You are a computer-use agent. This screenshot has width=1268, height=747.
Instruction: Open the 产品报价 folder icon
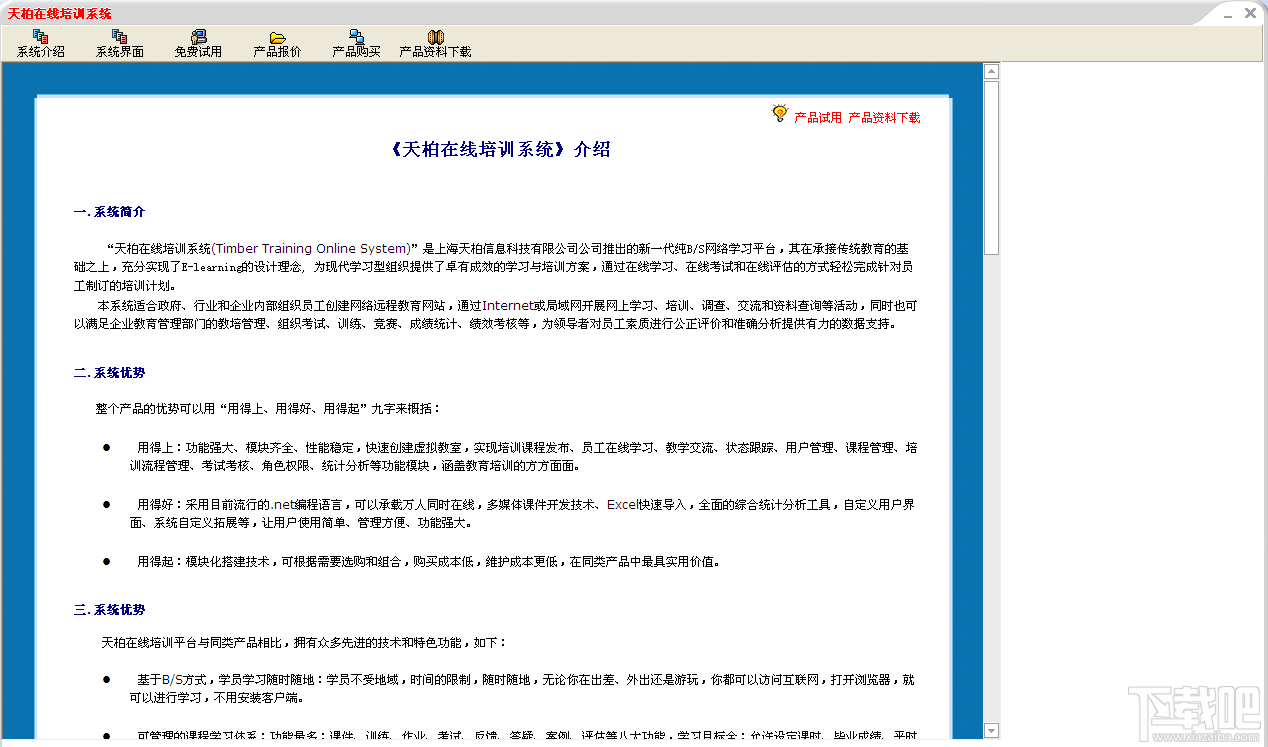point(277,43)
